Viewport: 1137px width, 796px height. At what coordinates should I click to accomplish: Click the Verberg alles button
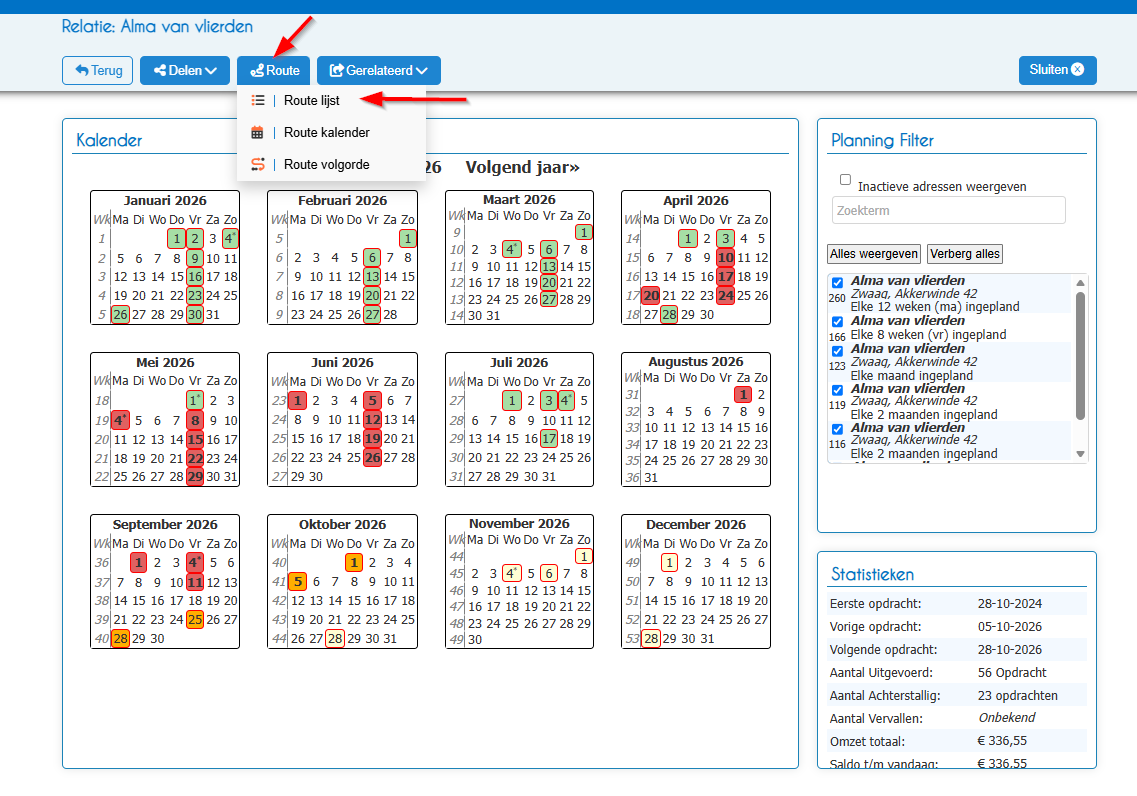tap(964, 254)
